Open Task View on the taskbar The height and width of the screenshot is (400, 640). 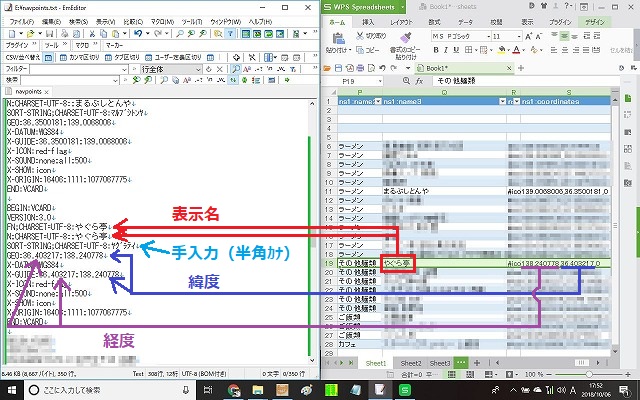pyautogui.click(x=208, y=390)
